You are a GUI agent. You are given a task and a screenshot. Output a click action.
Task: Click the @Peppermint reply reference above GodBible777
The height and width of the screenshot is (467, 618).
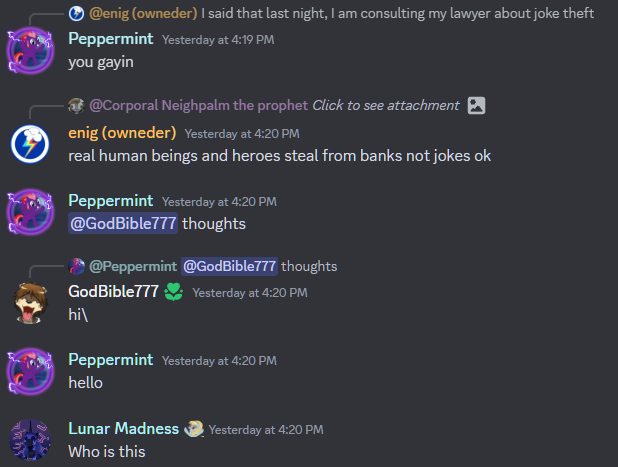133,266
